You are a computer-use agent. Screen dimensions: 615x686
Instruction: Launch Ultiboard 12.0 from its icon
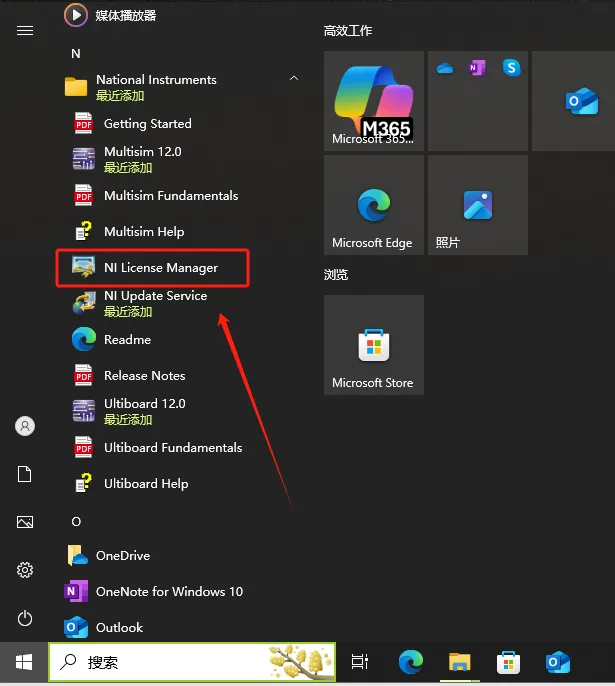pyautogui.click(x=84, y=411)
